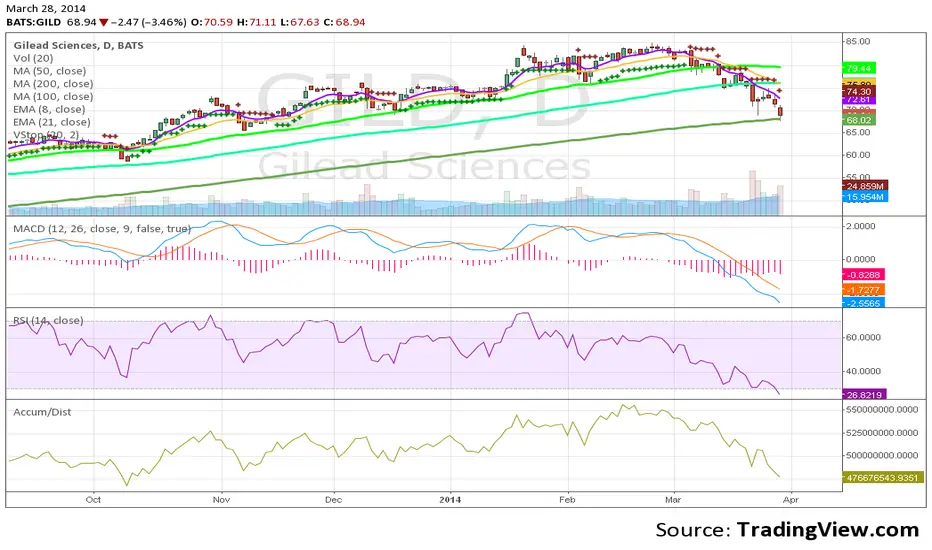
Task: Click the blue -2.5565 MACD tag
Action: click(864, 303)
